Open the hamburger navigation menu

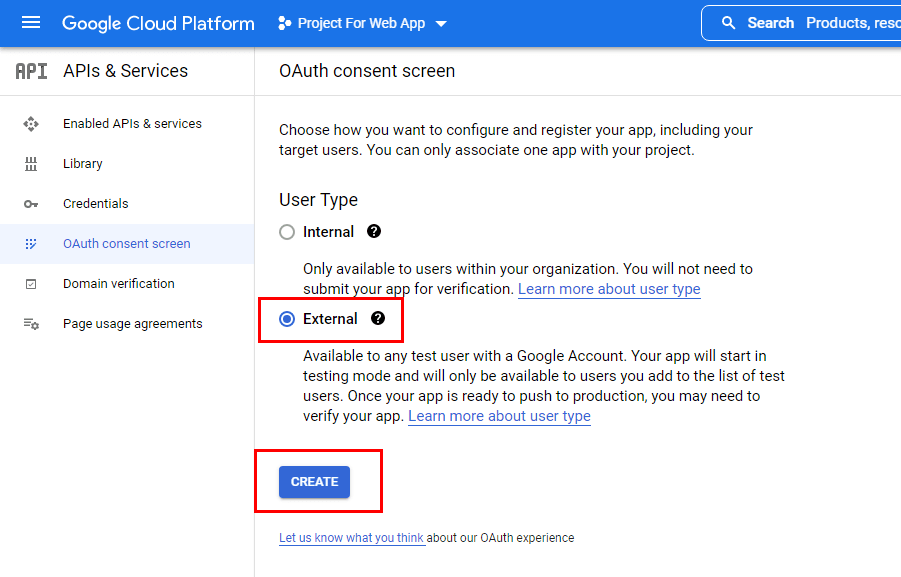tap(31, 23)
